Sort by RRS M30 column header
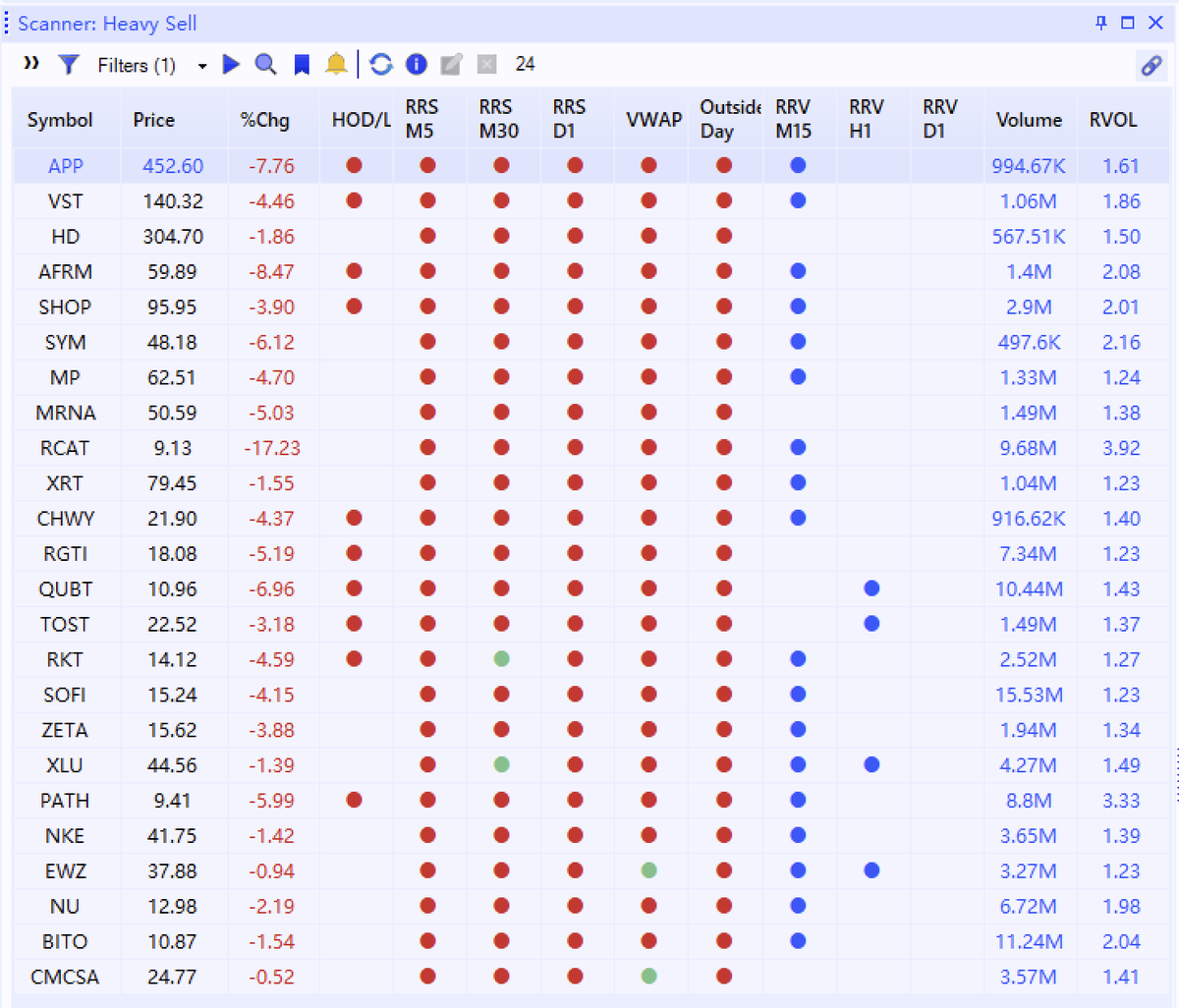This screenshot has width=1179, height=1008. coord(498,119)
